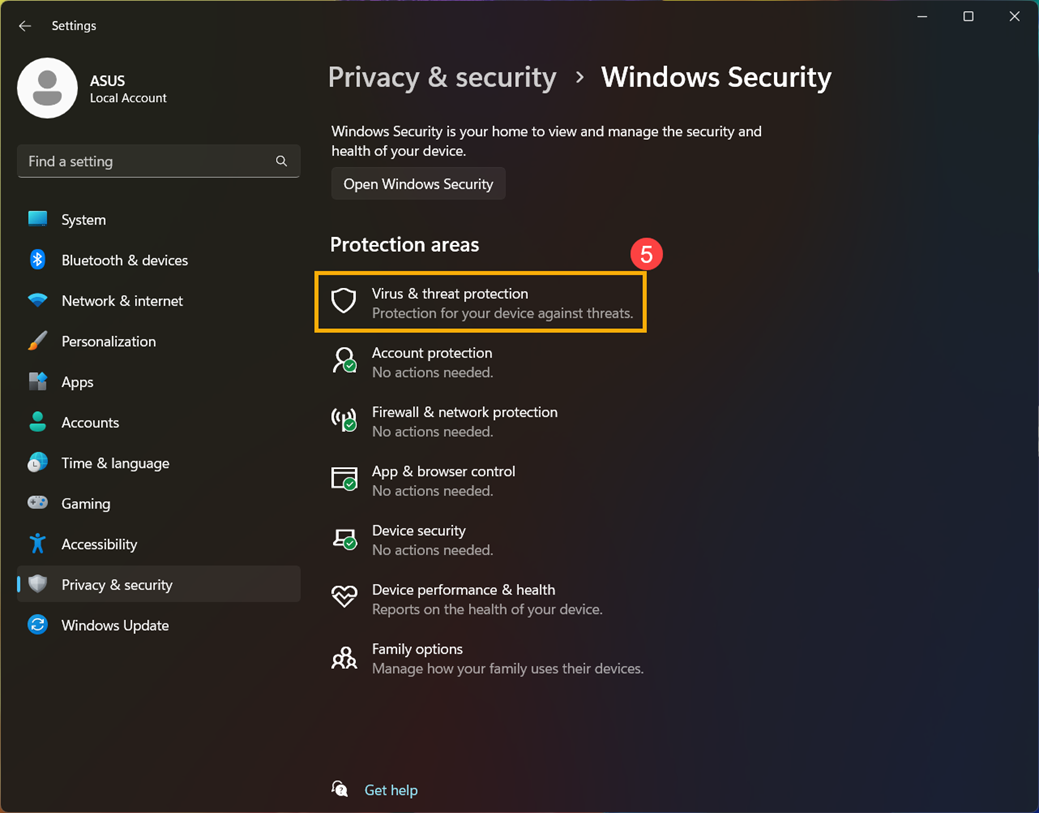Screen dimensions: 1039x813
Task: Click the Windows Update sync icon
Action: tap(38, 625)
